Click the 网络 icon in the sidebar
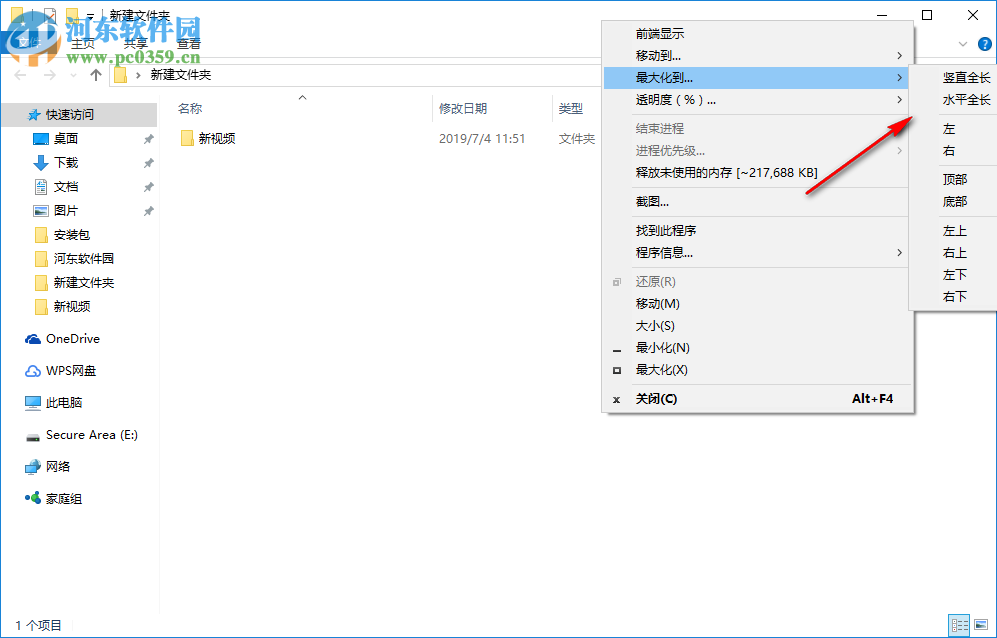This screenshot has height=638, width=997. pos(33,466)
